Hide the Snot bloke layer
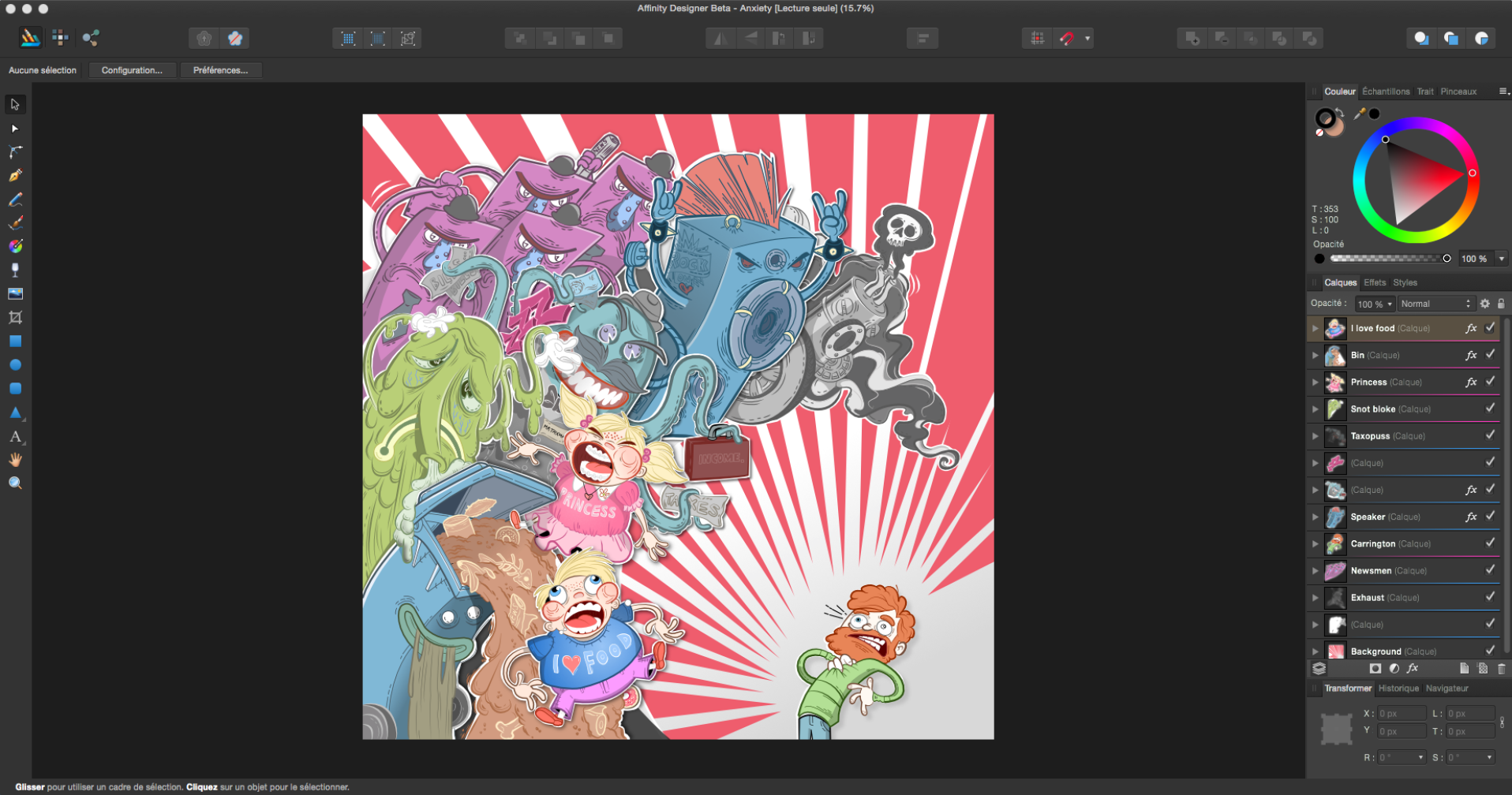This screenshot has height=795, width=1512. click(1490, 408)
